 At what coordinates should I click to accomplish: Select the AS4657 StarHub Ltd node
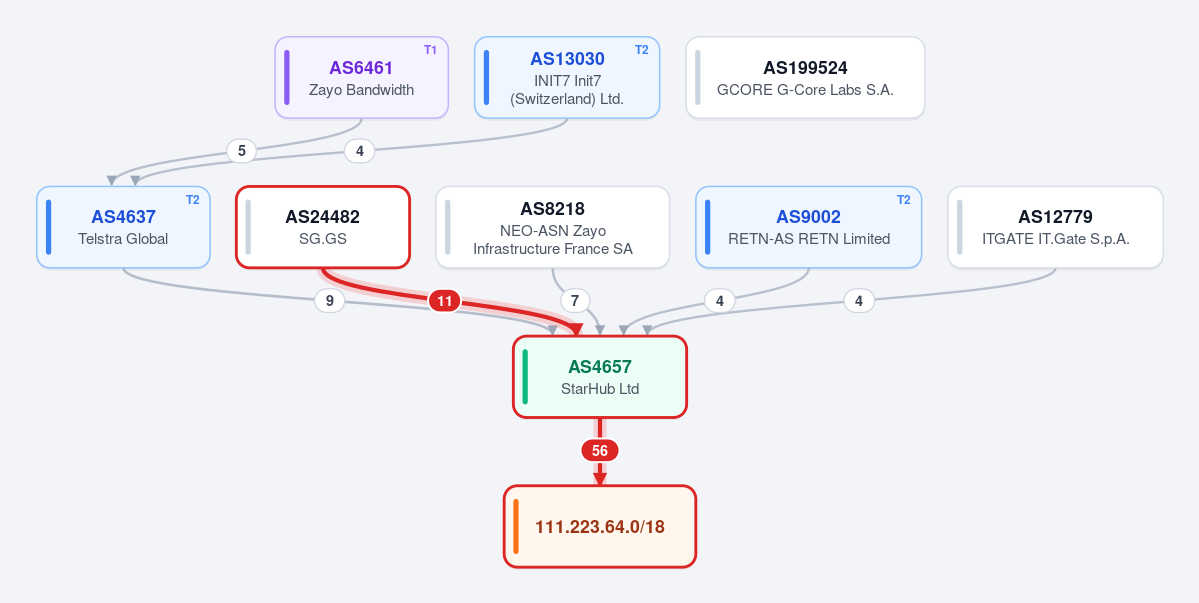pos(600,377)
